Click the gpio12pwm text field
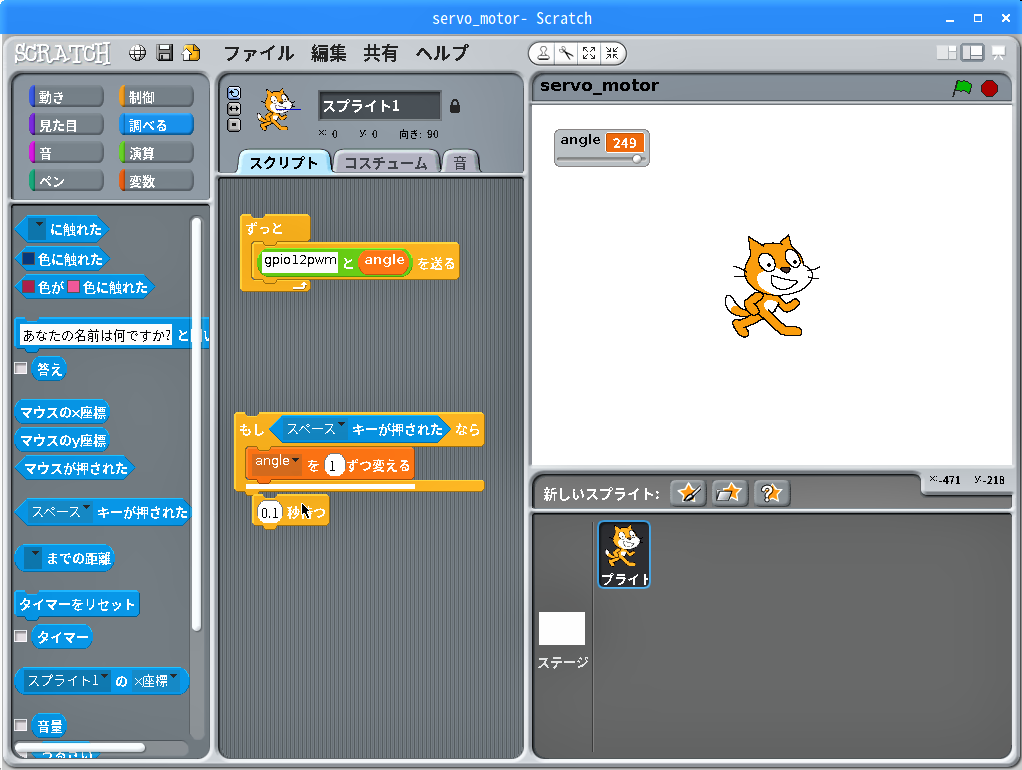Image resolution: width=1022 pixels, height=770 pixels. [300, 261]
